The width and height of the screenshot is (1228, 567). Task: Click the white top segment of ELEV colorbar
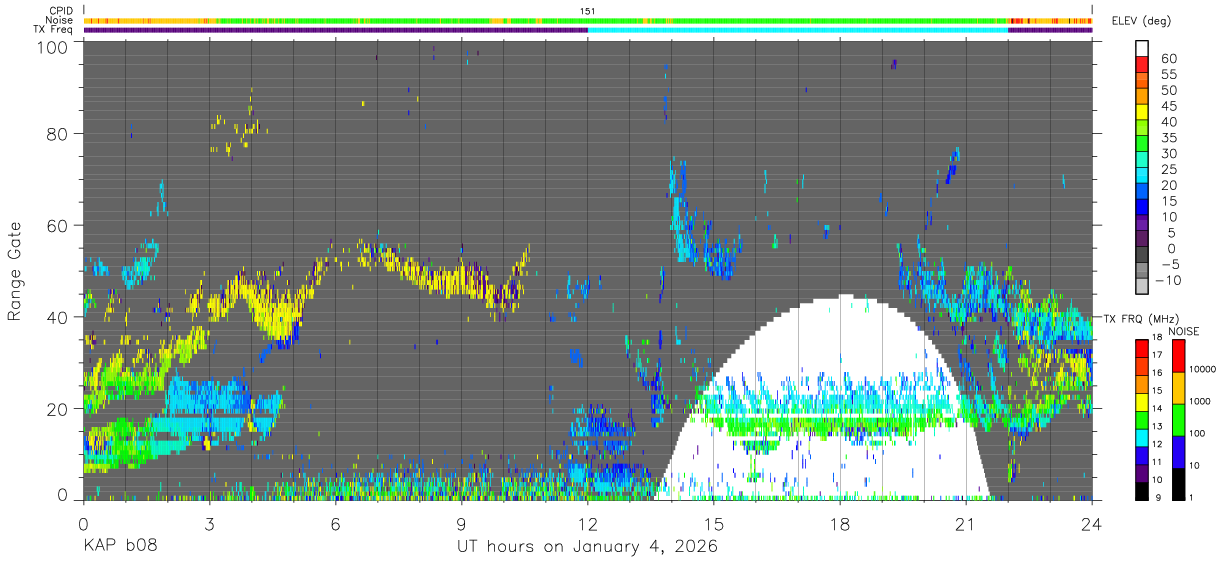[x=1142, y=48]
